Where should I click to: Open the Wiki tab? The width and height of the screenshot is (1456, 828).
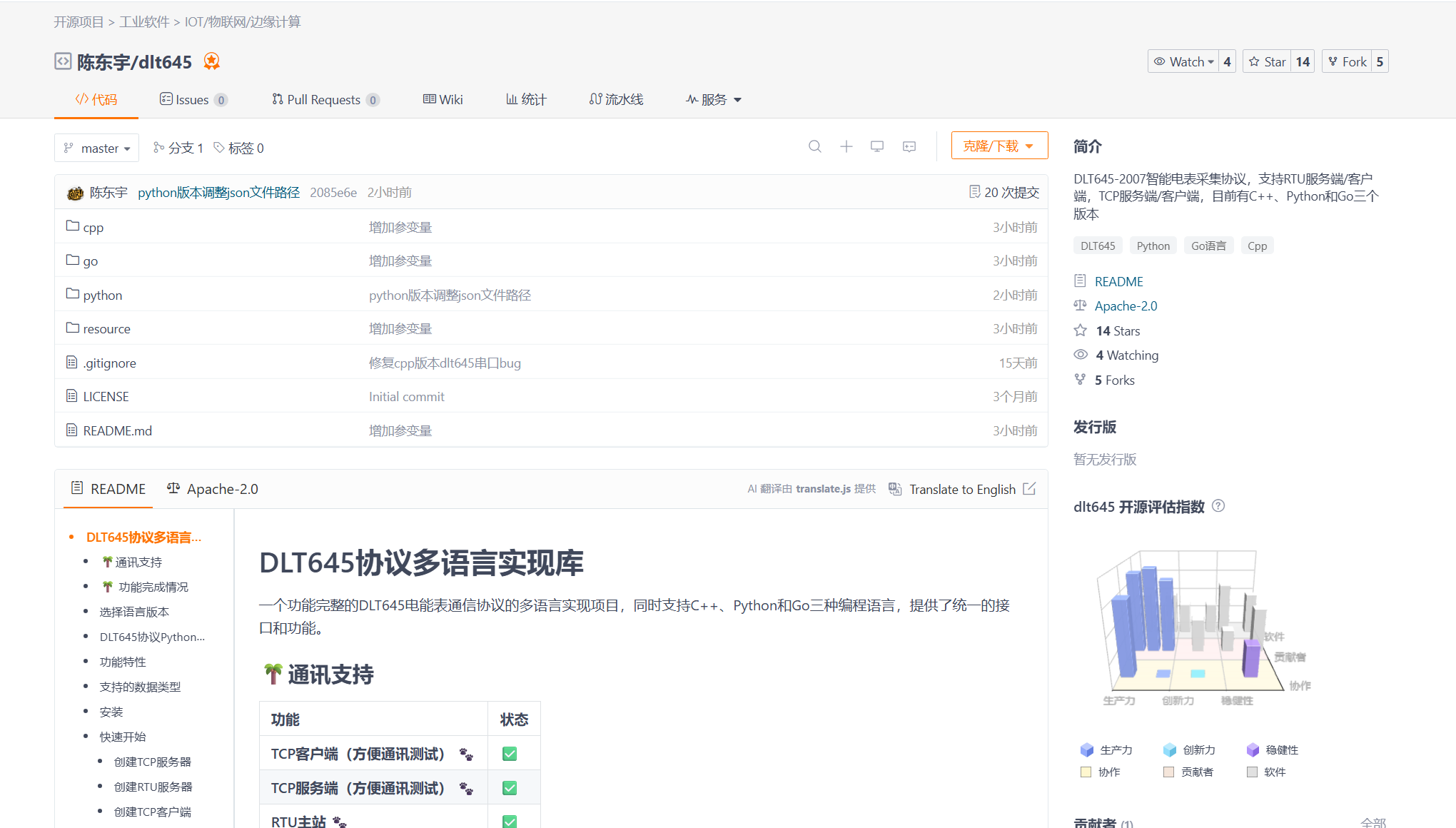443,99
